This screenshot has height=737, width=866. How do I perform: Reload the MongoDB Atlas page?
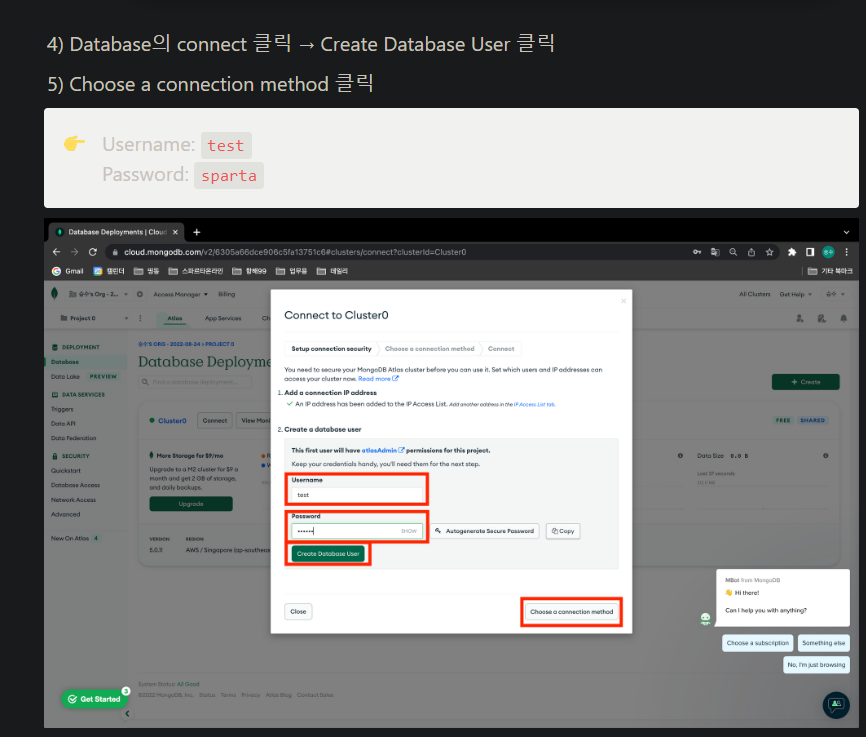pyautogui.click(x=93, y=252)
